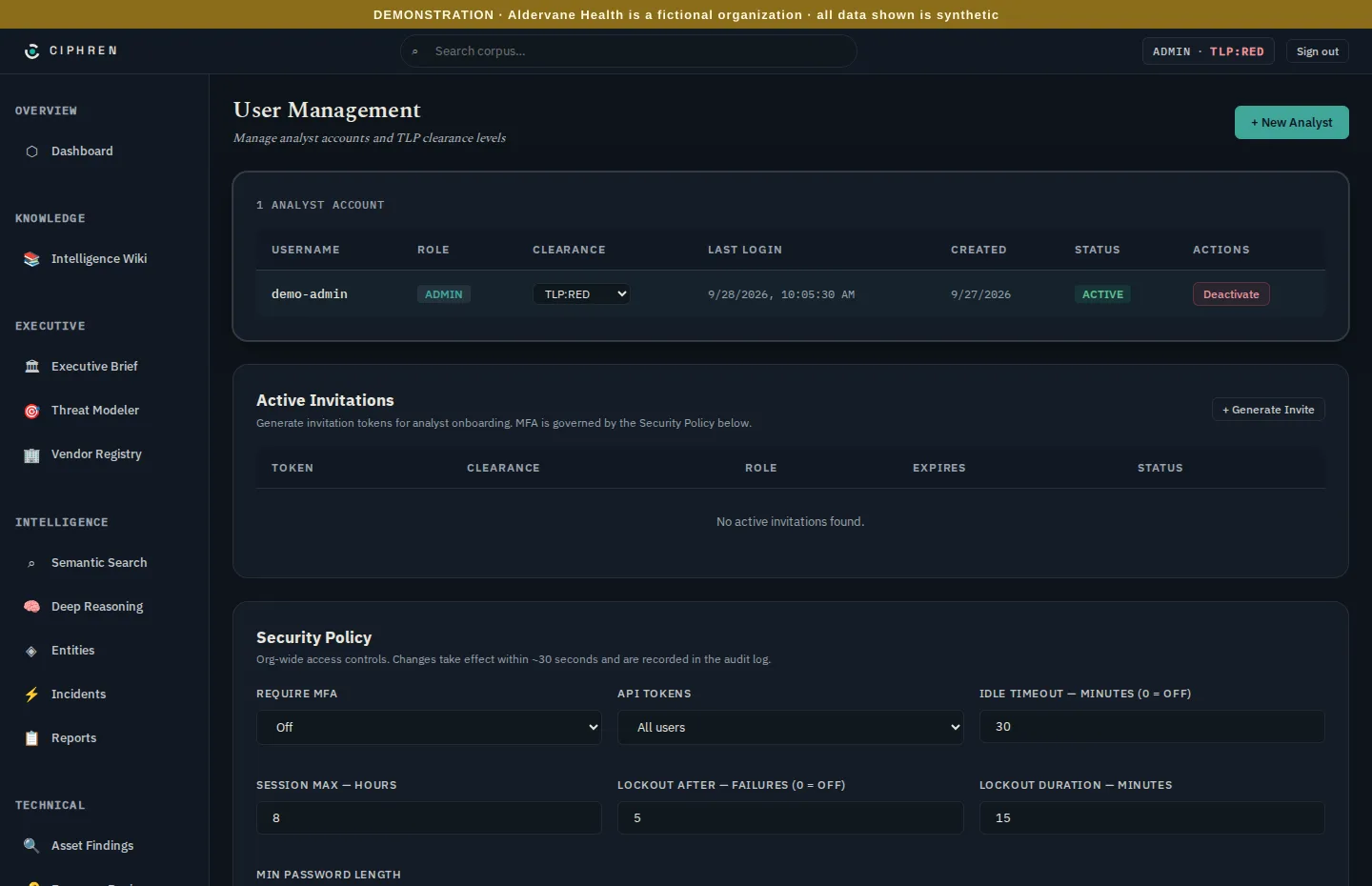Open the TLP:RED clearance dropdown for demo-admin
The width and height of the screenshot is (1372, 886).
(x=581, y=294)
